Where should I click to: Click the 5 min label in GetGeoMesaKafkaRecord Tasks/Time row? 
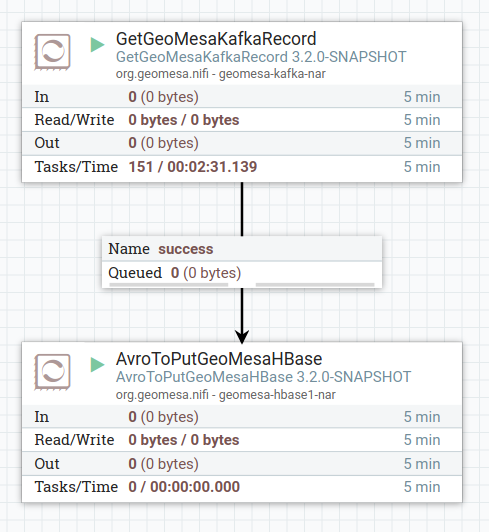click(422, 167)
